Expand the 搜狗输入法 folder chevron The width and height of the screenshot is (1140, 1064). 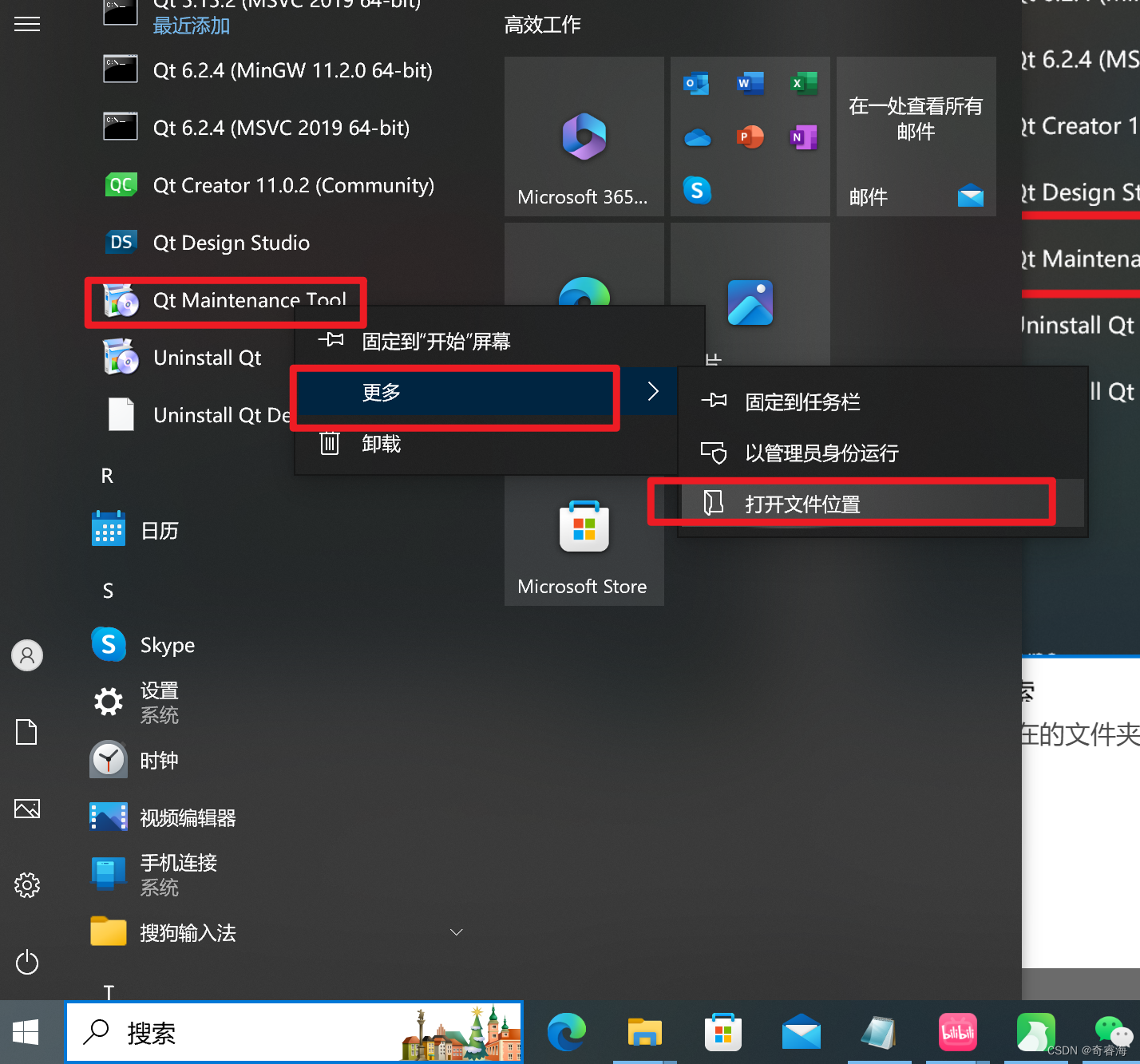point(457,931)
